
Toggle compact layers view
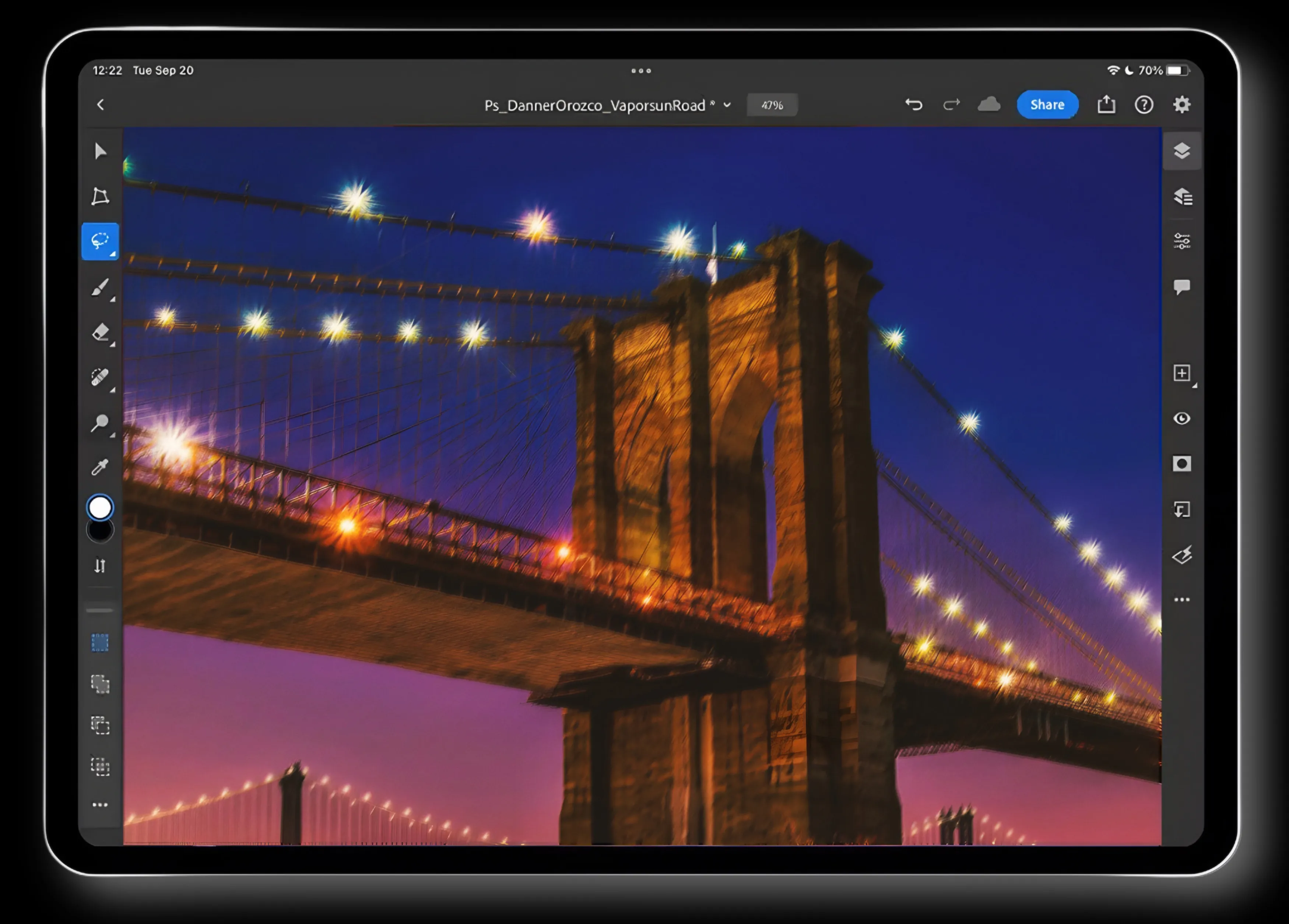tap(1181, 151)
